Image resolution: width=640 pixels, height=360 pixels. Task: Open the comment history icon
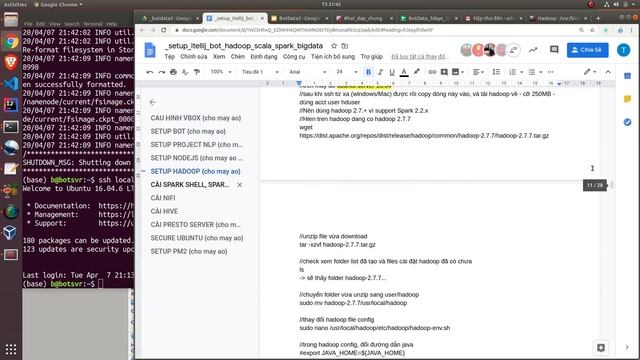(554, 50)
